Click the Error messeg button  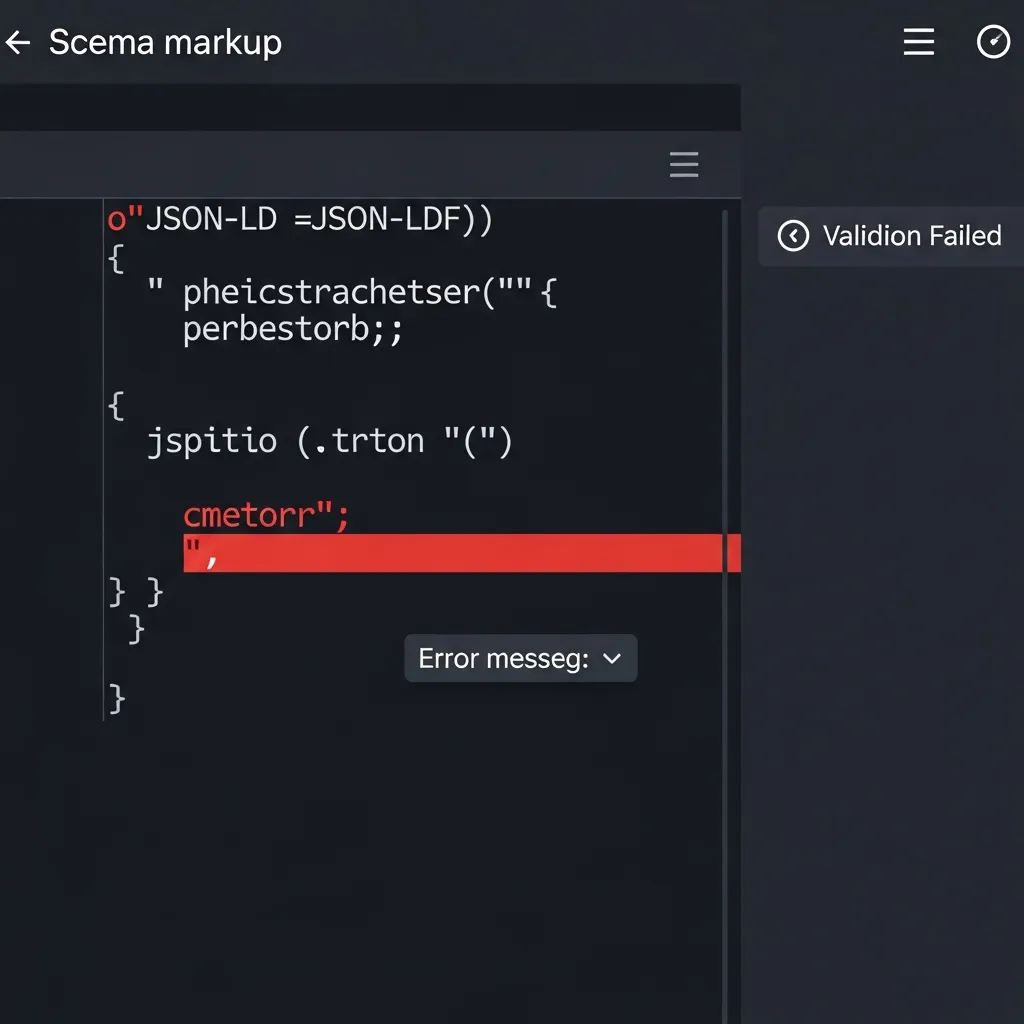coord(520,658)
